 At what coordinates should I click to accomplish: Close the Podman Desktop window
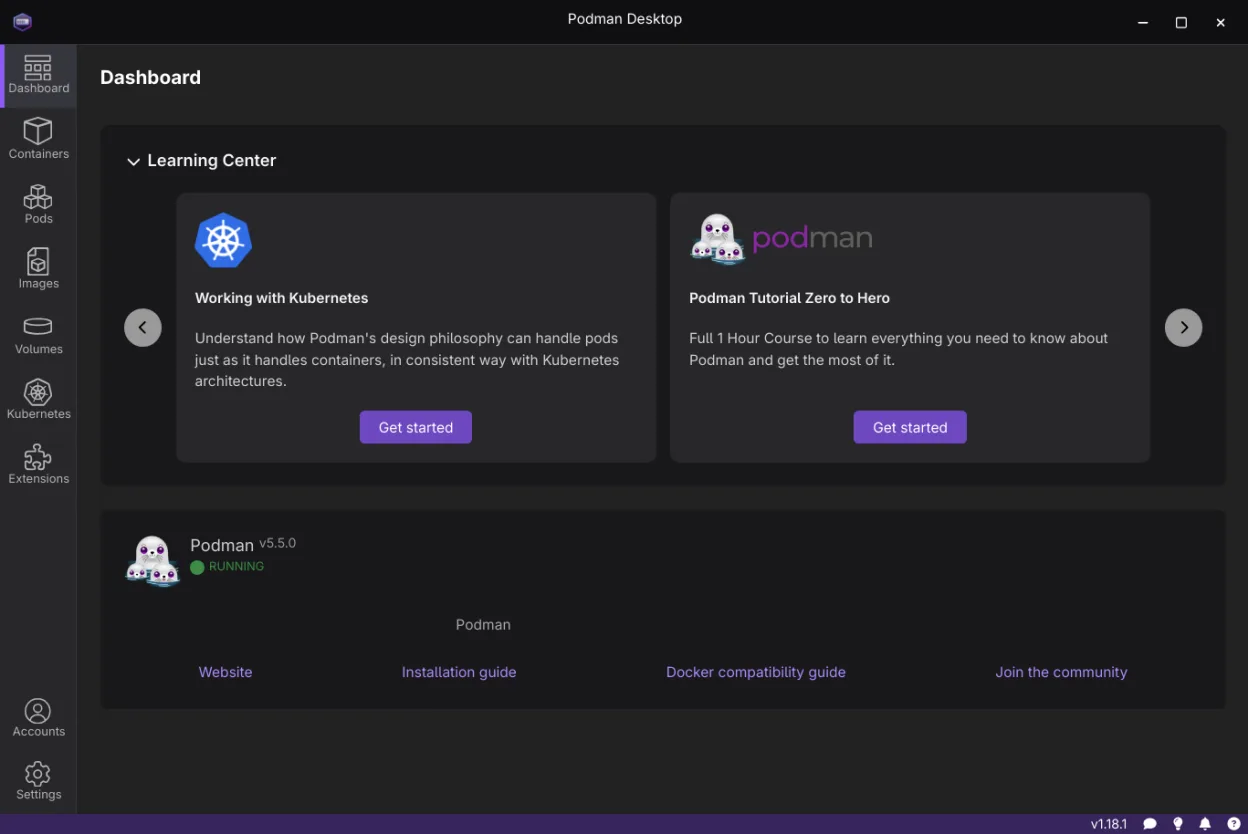tap(1221, 22)
